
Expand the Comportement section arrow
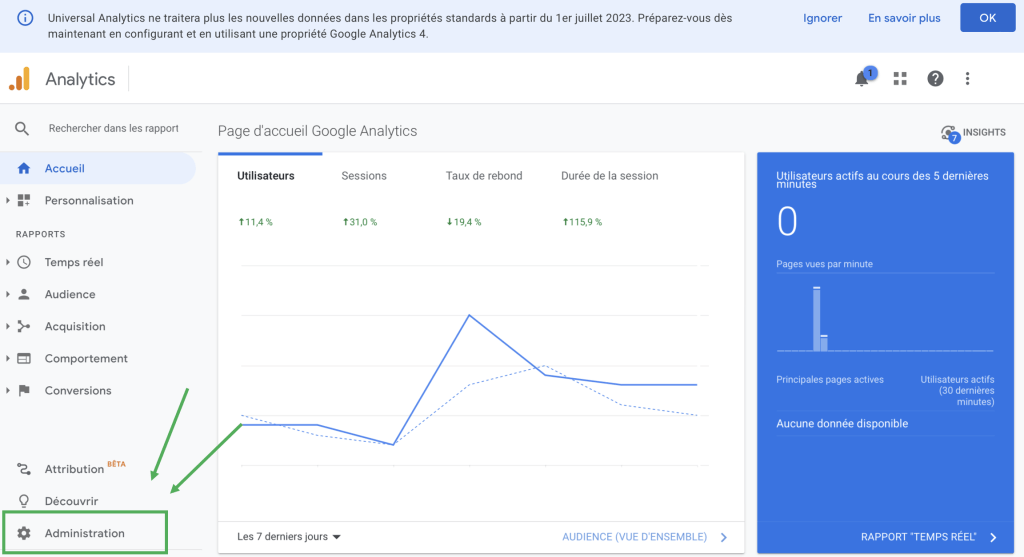8,358
